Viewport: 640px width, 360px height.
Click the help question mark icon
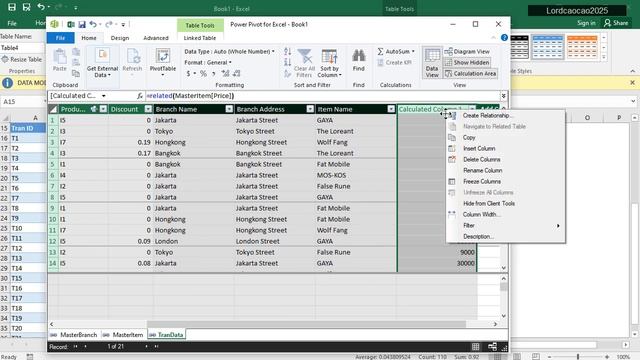pos(504,38)
